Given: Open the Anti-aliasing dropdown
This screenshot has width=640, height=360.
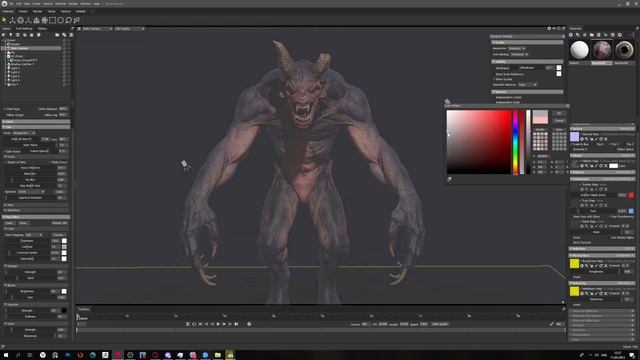Looking at the screenshot, I should coord(519,54).
